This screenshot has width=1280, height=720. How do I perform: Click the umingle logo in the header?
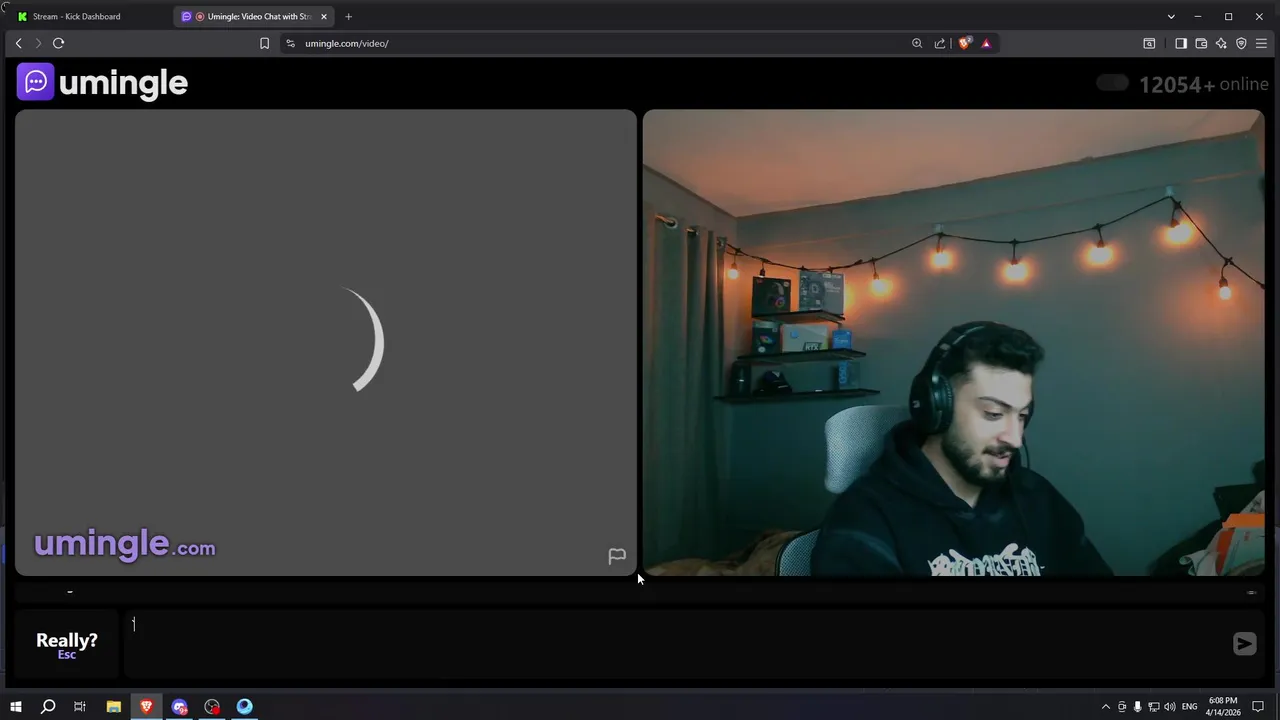(x=102, y=82)
